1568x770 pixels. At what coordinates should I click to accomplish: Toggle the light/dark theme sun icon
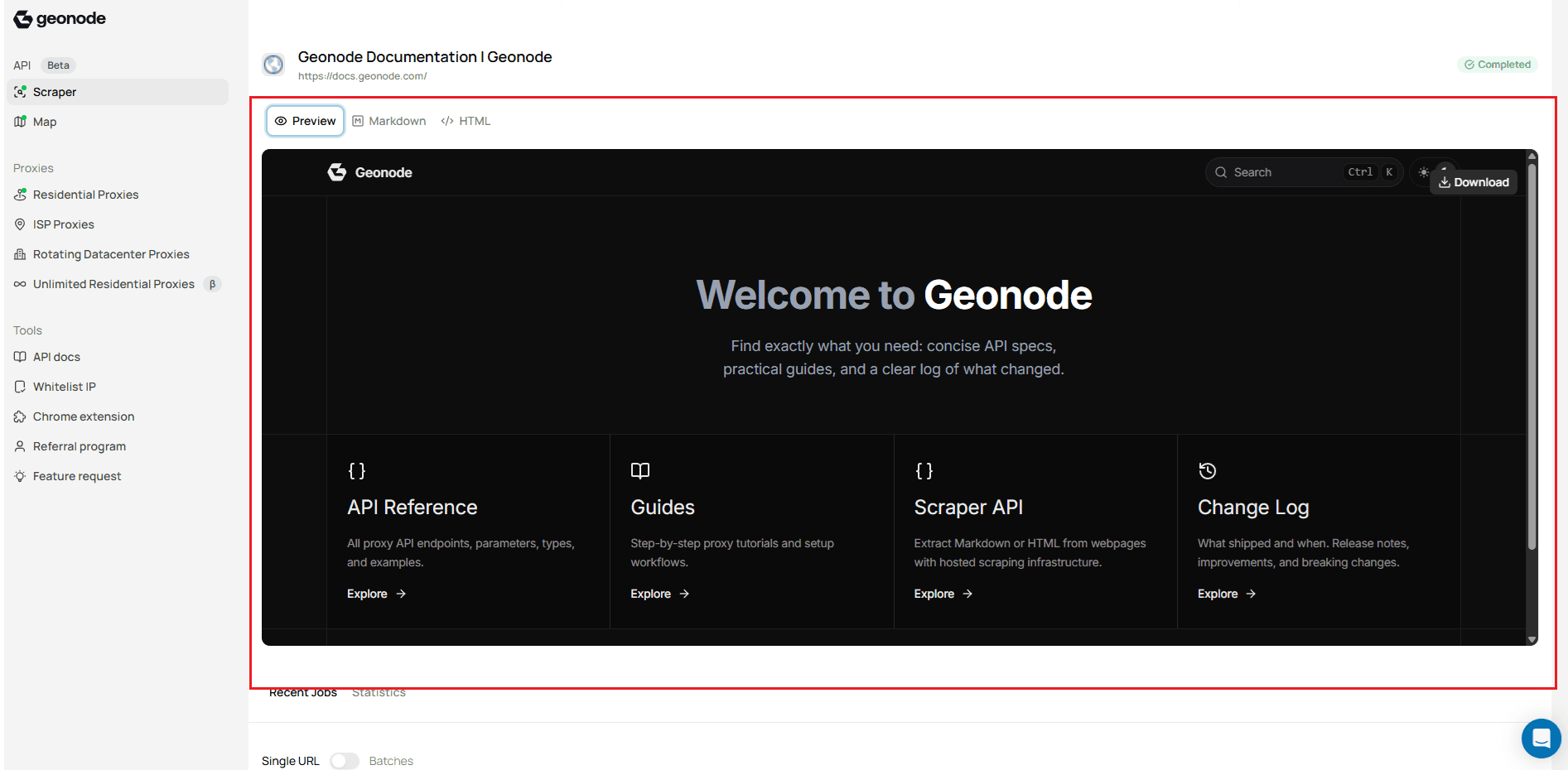(x=1423, y=172)
